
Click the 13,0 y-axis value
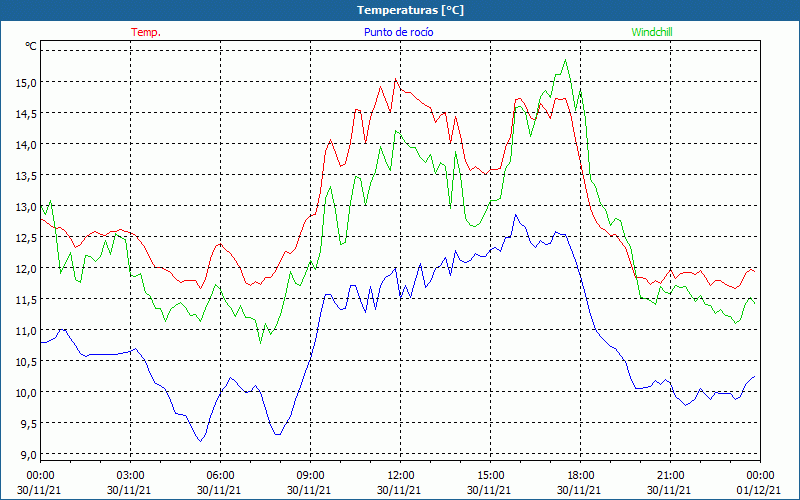27,207
